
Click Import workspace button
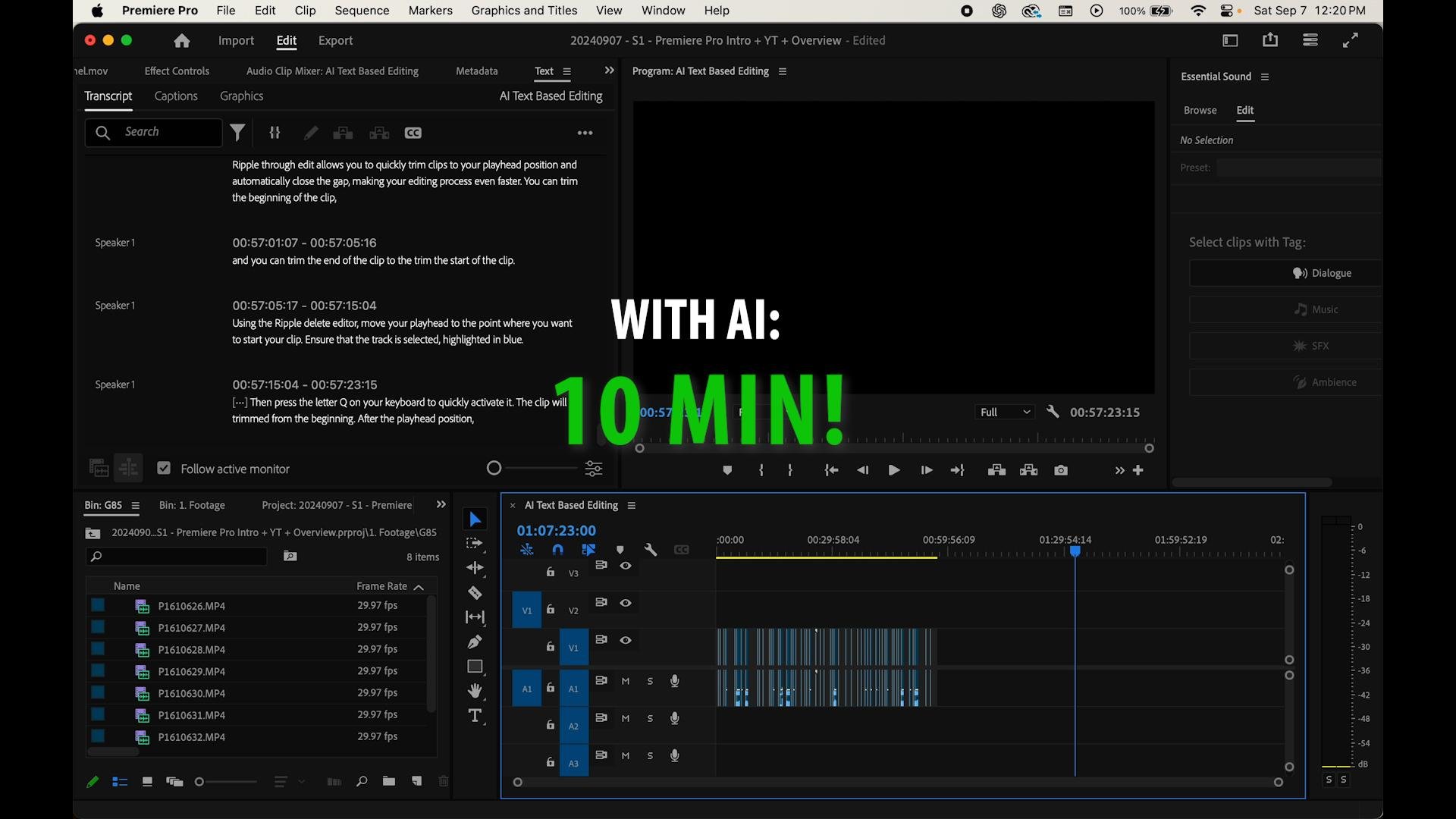click(x=236, y=41)
